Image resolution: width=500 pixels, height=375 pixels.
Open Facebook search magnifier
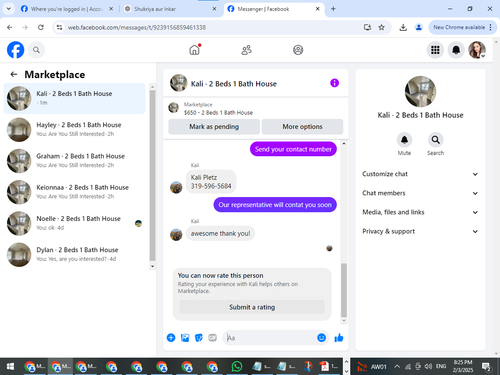pyautogui.click(x=36, y=50)
